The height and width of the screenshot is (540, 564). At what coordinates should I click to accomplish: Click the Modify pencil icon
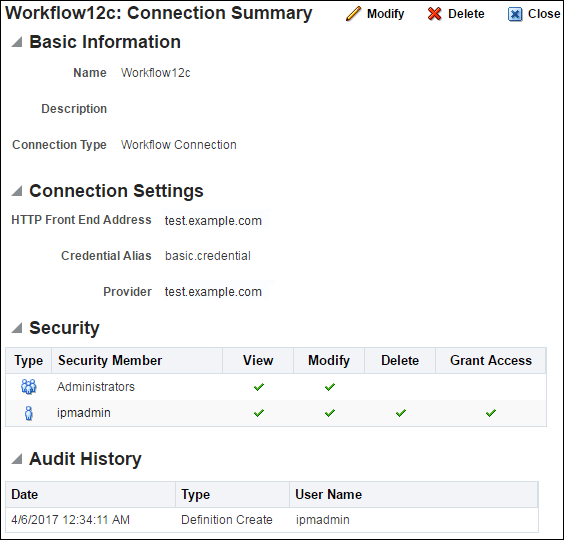click(x=353, y=14)
